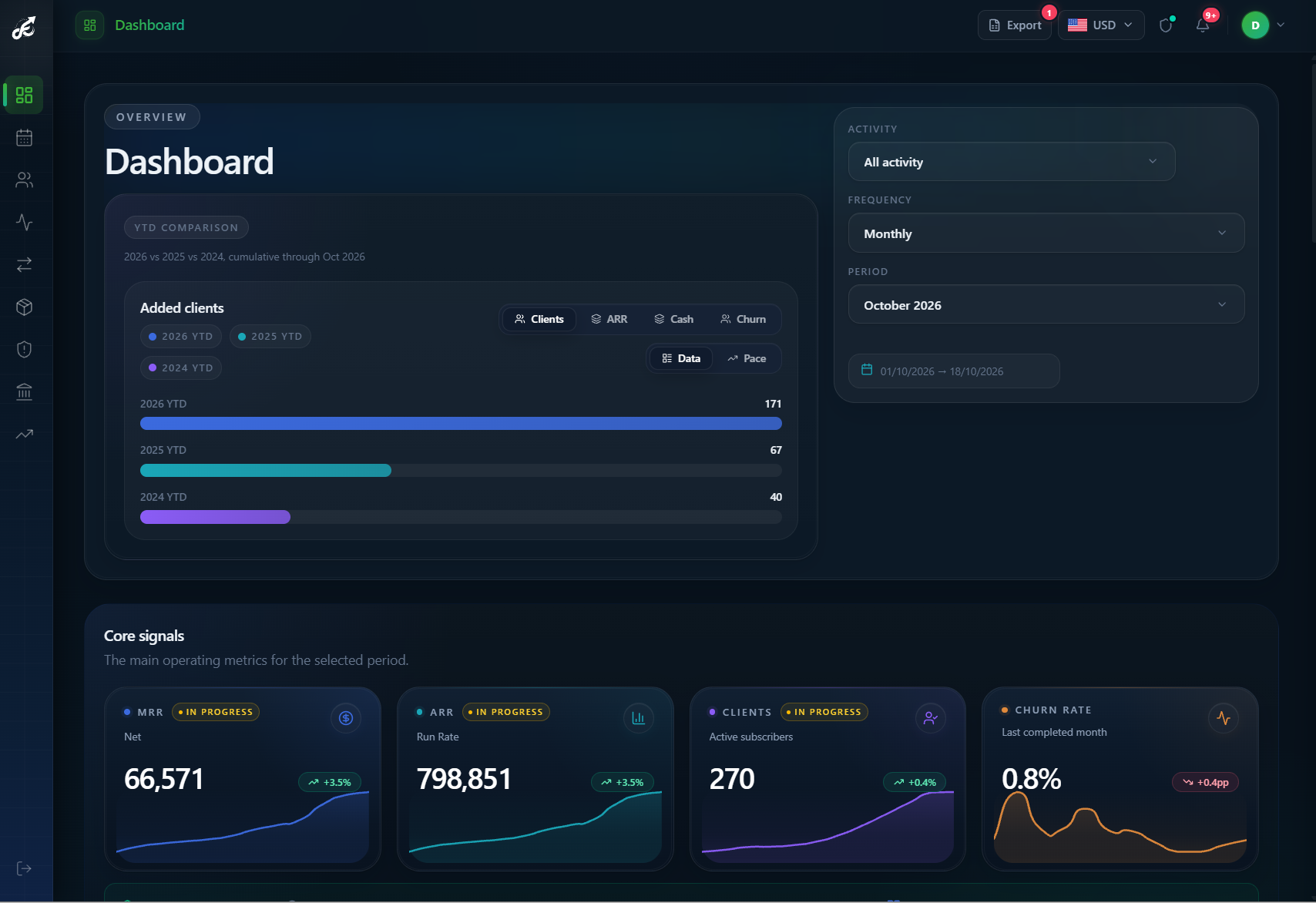Click the app logo at top left
The height and width of the screenshot is (903, 1316).
24,28
